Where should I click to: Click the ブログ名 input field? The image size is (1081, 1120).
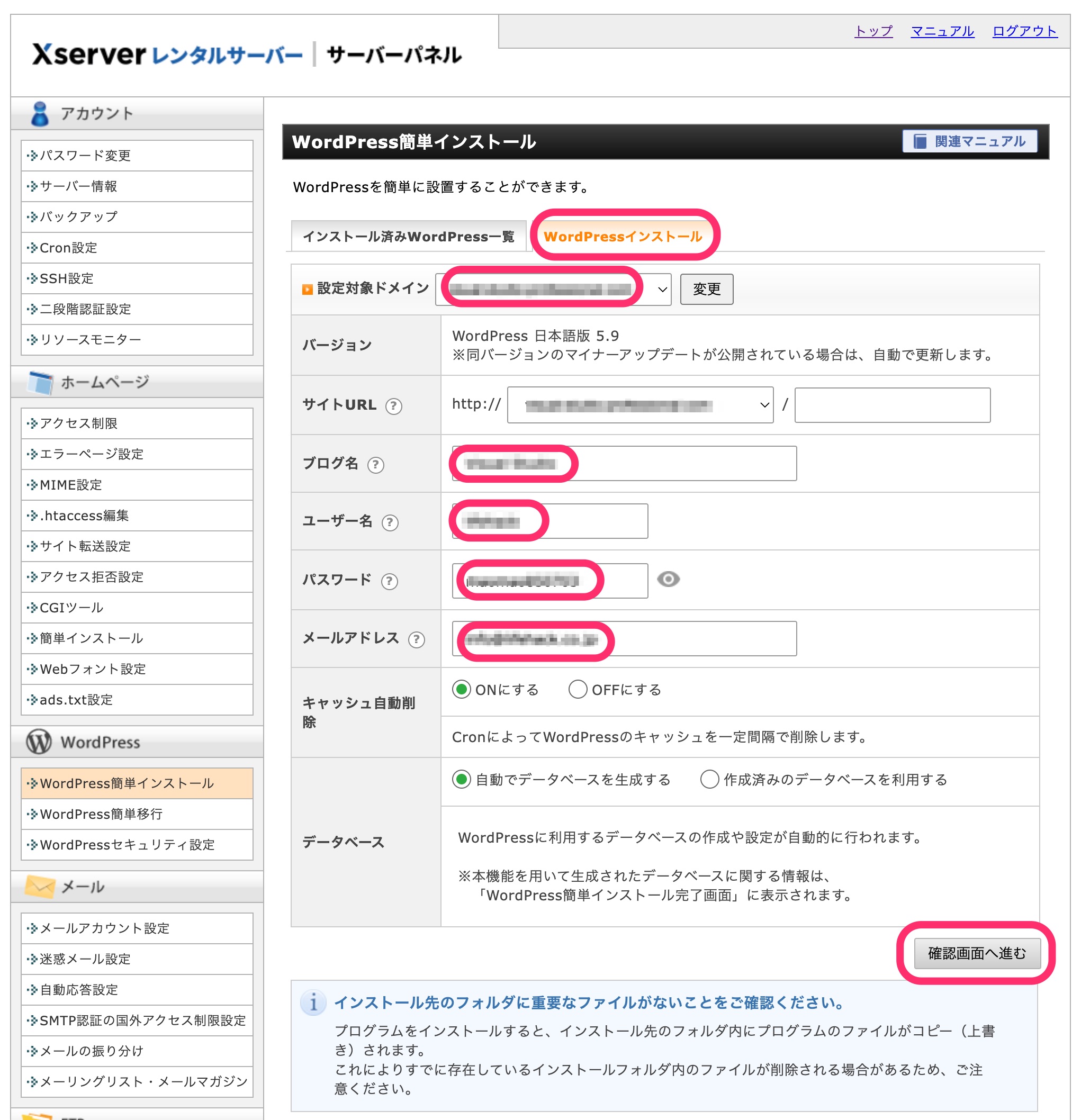click(624, 464)
